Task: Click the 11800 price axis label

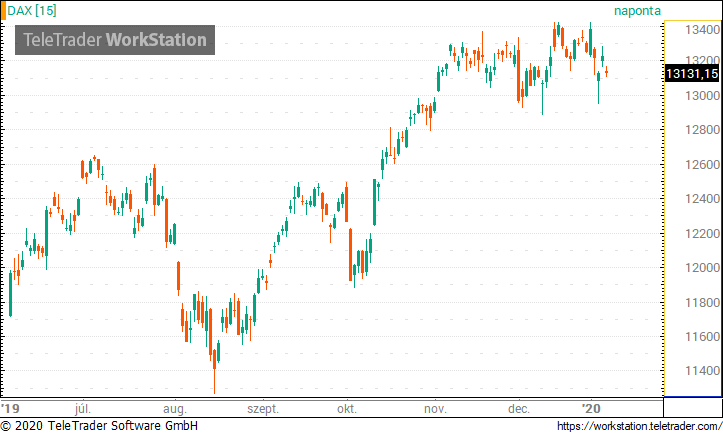Action: [x=702, y=303]
